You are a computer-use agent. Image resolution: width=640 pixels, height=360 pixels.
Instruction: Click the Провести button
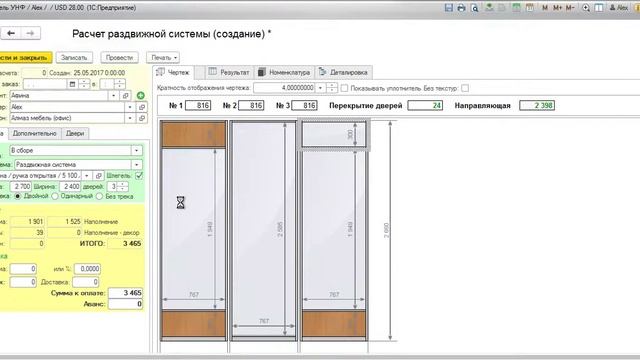click(120, 58)
